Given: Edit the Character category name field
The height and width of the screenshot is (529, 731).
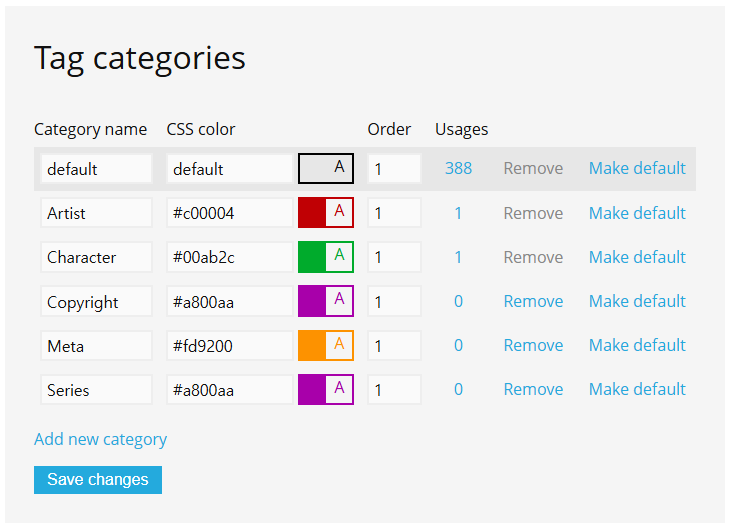Looking at the screenshot, I should coord(96,257).
